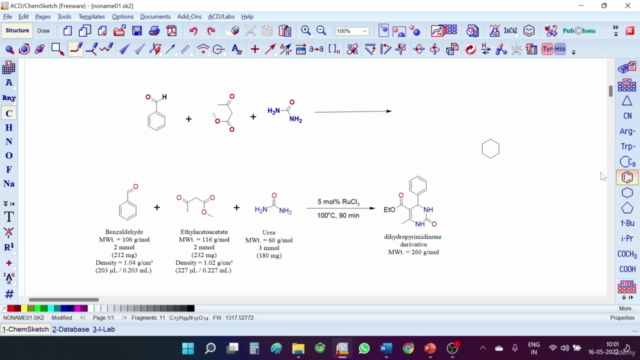The image size is (640, 360).
Task: Click the Open file icon
Action: tap(120, 31)
